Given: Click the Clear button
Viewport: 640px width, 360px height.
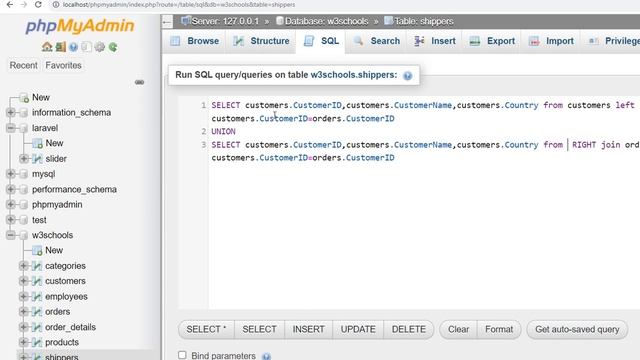Looking at the screenshot, I should click(458, 329).
